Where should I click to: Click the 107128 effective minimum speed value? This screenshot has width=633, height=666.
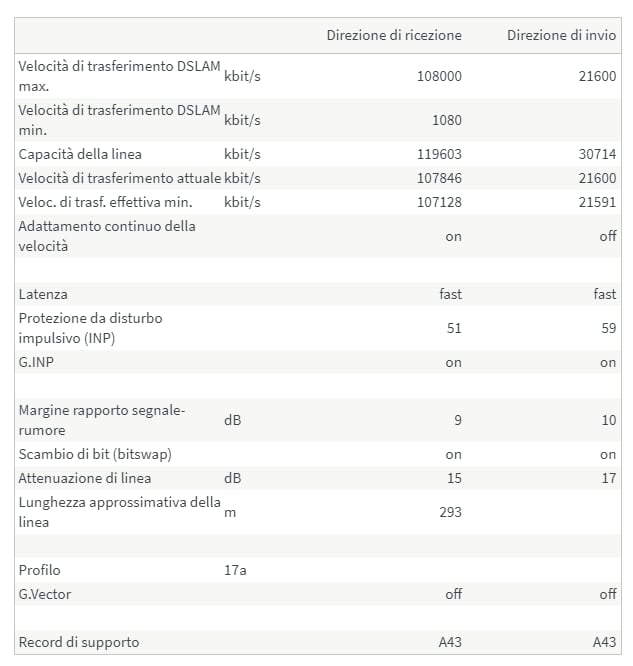439,202
